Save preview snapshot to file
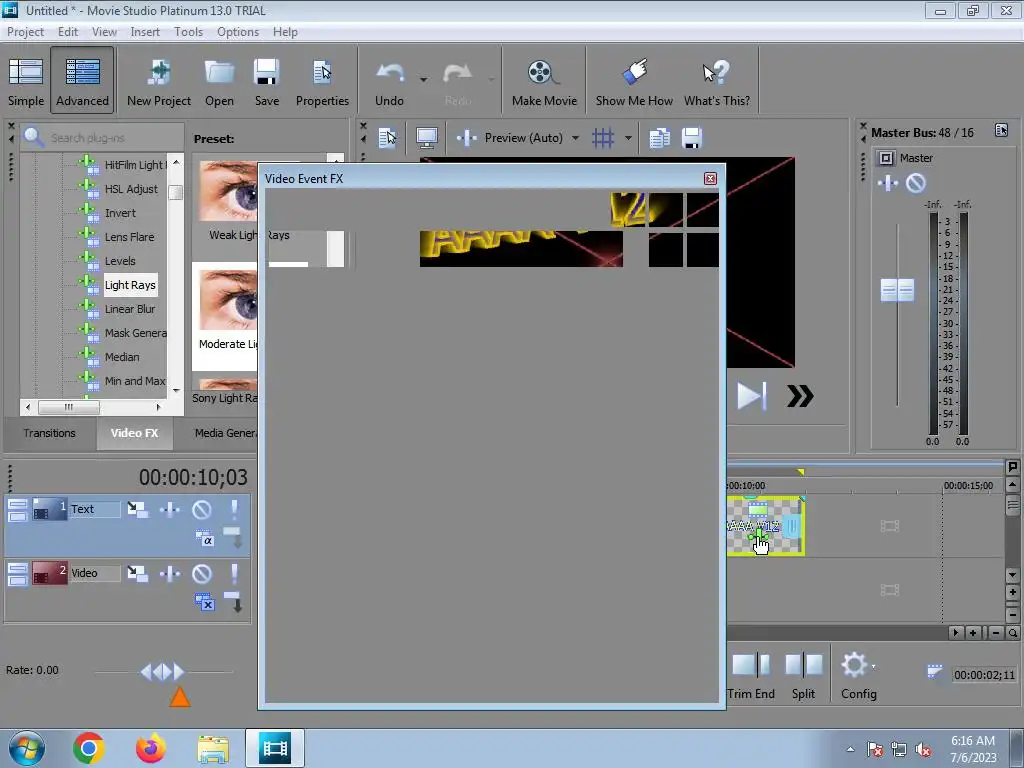This screenshot has height=768, width=1024. coord(692,138)
